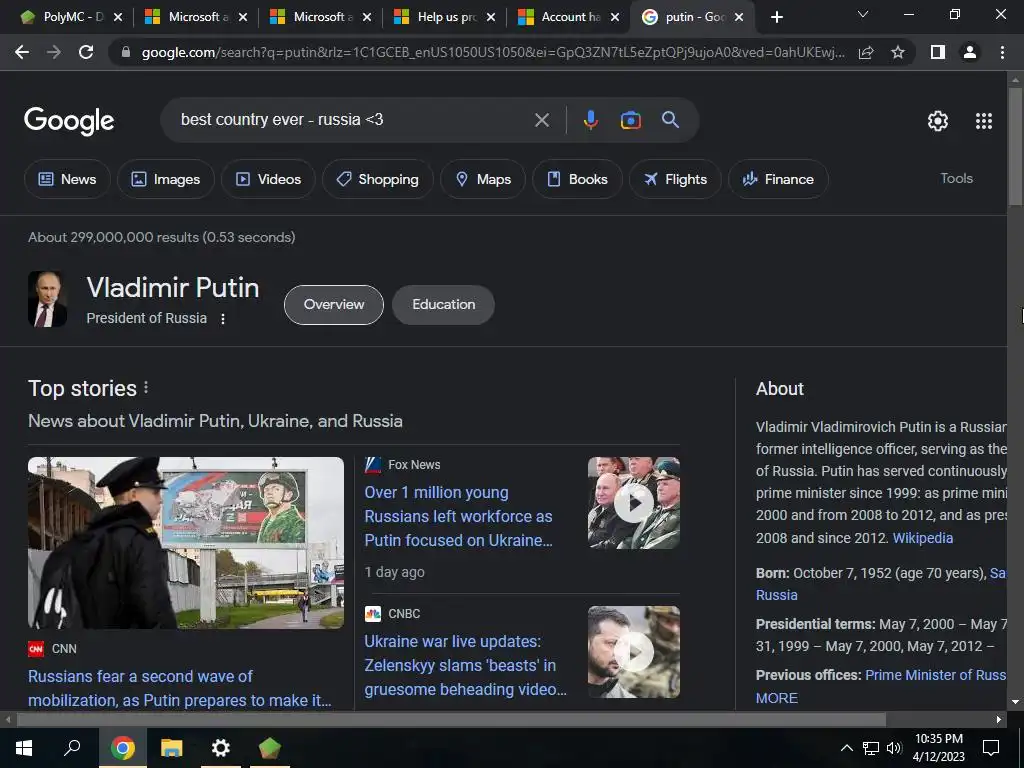The width and height of the screenshot is (1024, 768).
Task: Open File Explorer from the taskbar
Action: (x=172, y=748)
